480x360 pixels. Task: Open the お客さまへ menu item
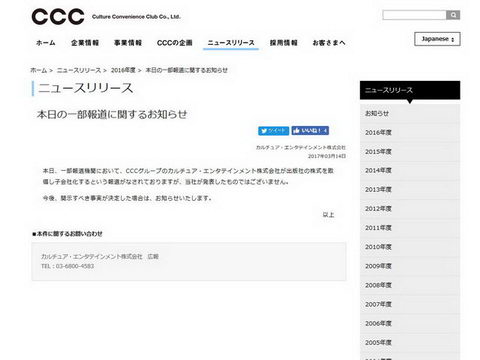329,43
